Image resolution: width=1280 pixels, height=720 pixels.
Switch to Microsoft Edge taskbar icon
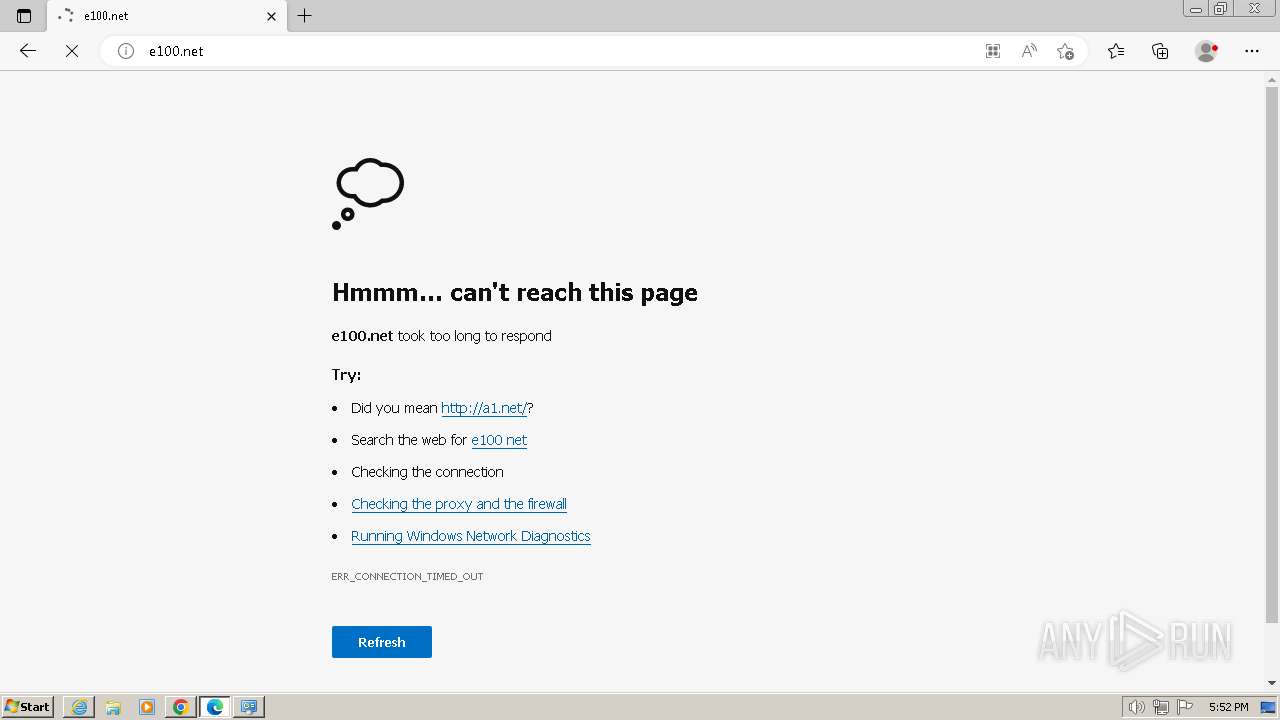215,707
